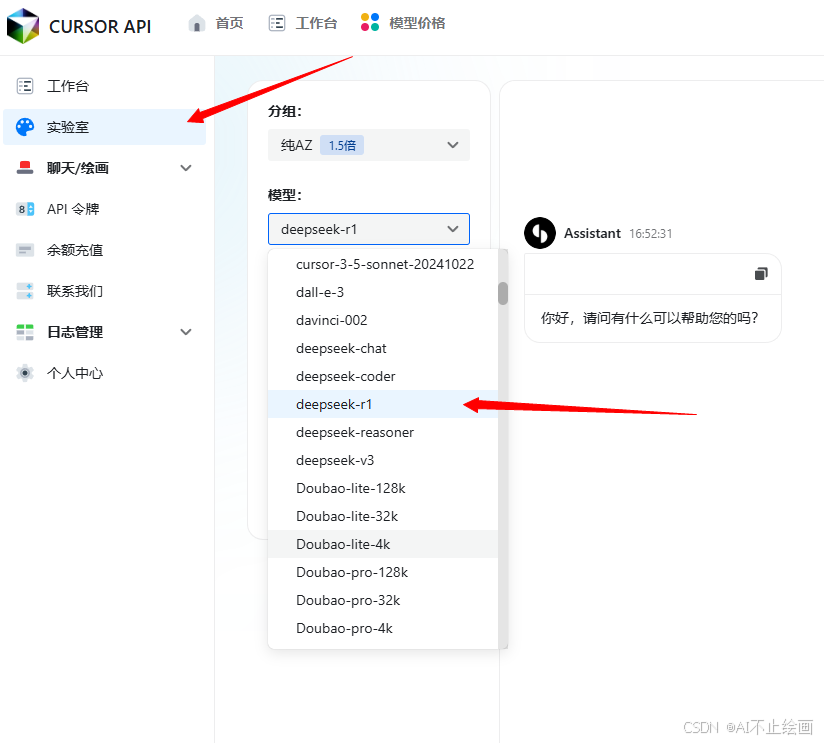Click the green grid icon for 日志管理
Image resolution: width=824 pixels, height=743 pixels.
[25, 332]
